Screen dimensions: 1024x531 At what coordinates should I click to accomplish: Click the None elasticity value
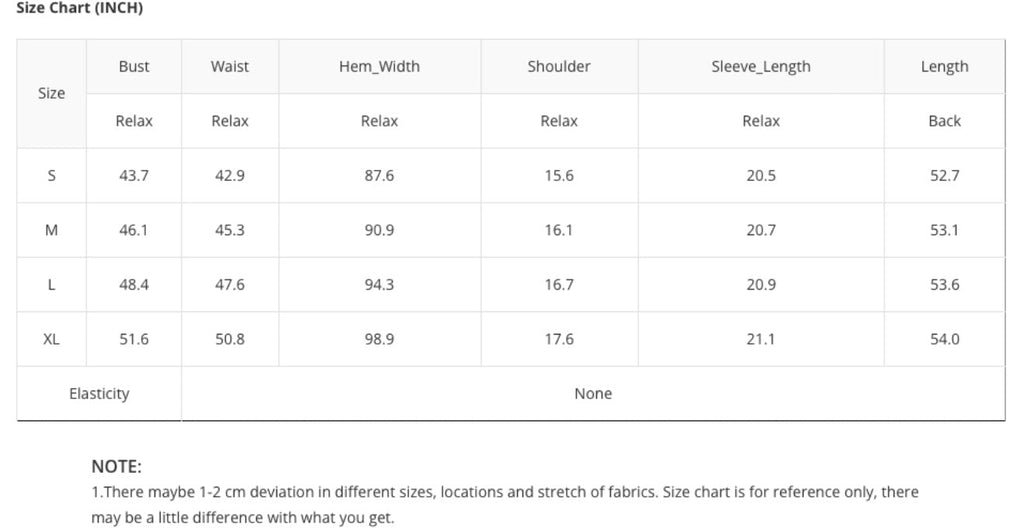click(593, 394)
